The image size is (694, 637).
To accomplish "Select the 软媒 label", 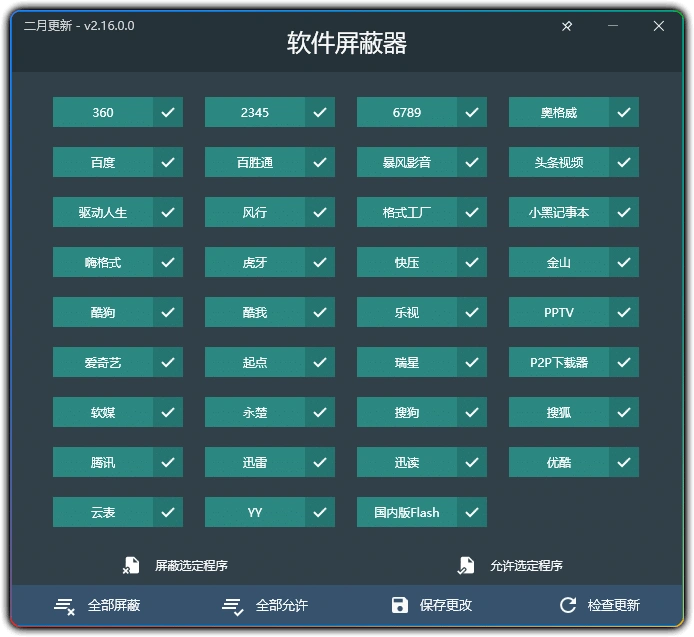I will (x=103, y=413).
